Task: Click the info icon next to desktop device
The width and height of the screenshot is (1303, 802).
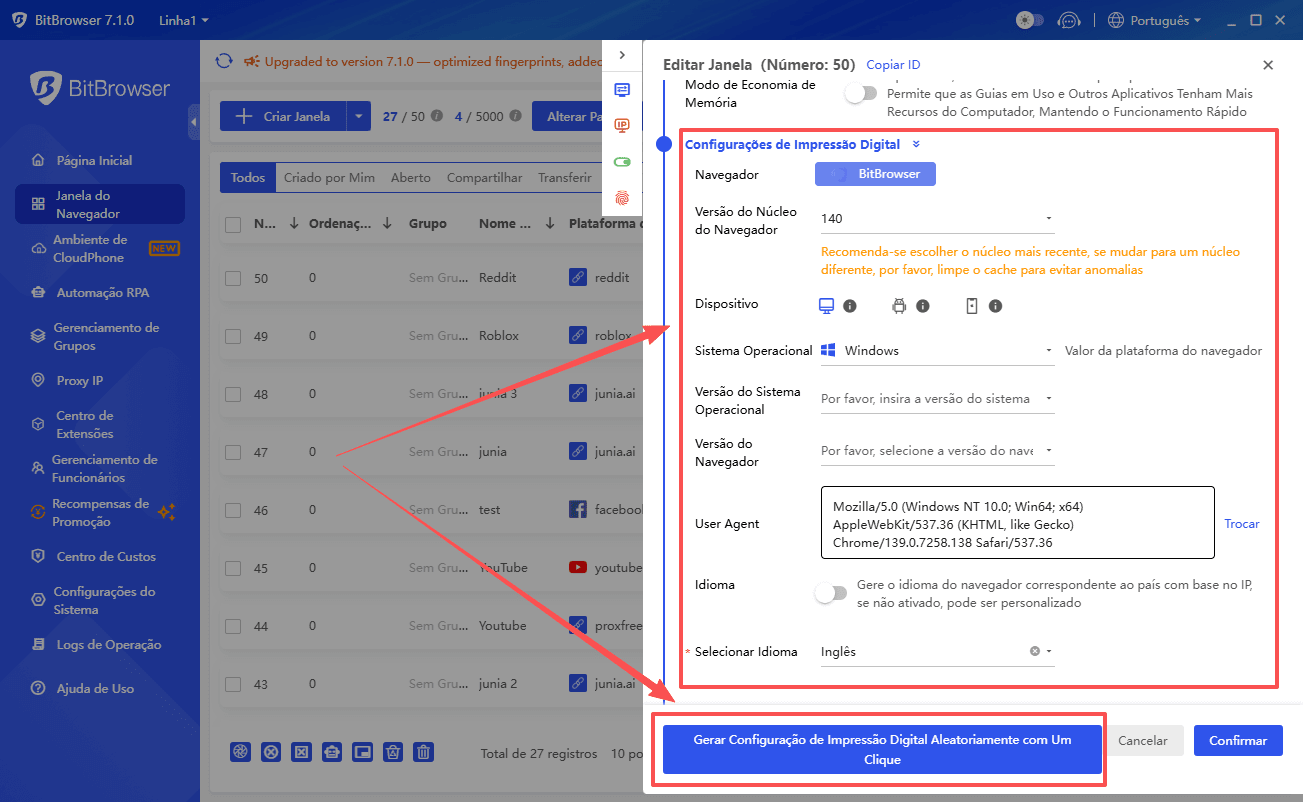Action: [850, 306]
